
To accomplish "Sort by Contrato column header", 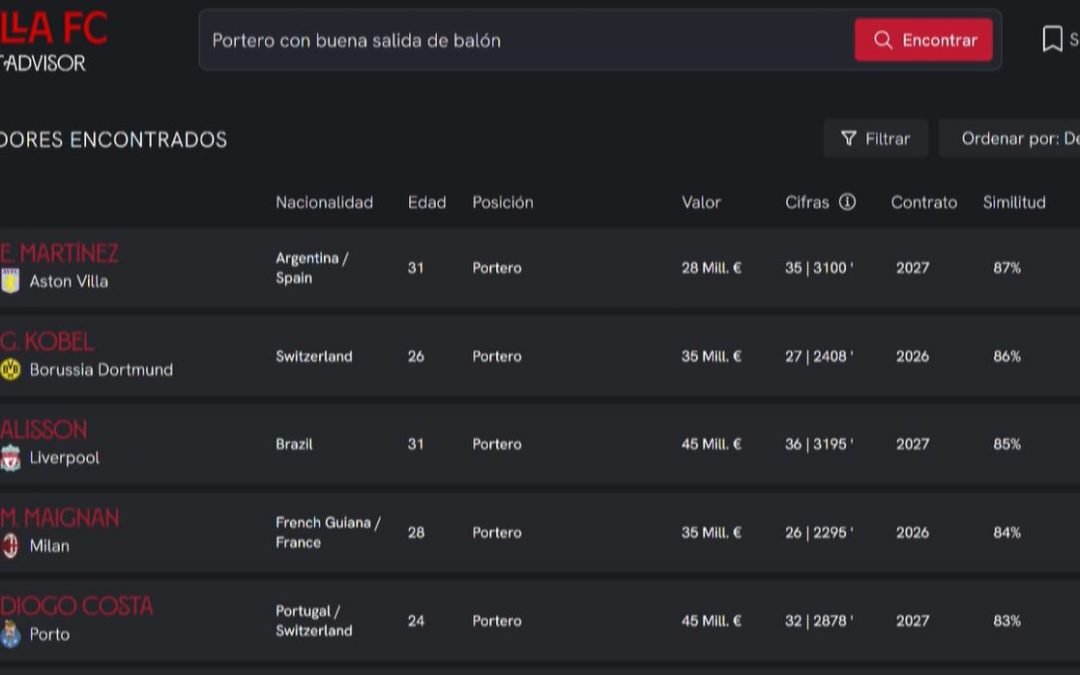I will click(x=924, y=202).
